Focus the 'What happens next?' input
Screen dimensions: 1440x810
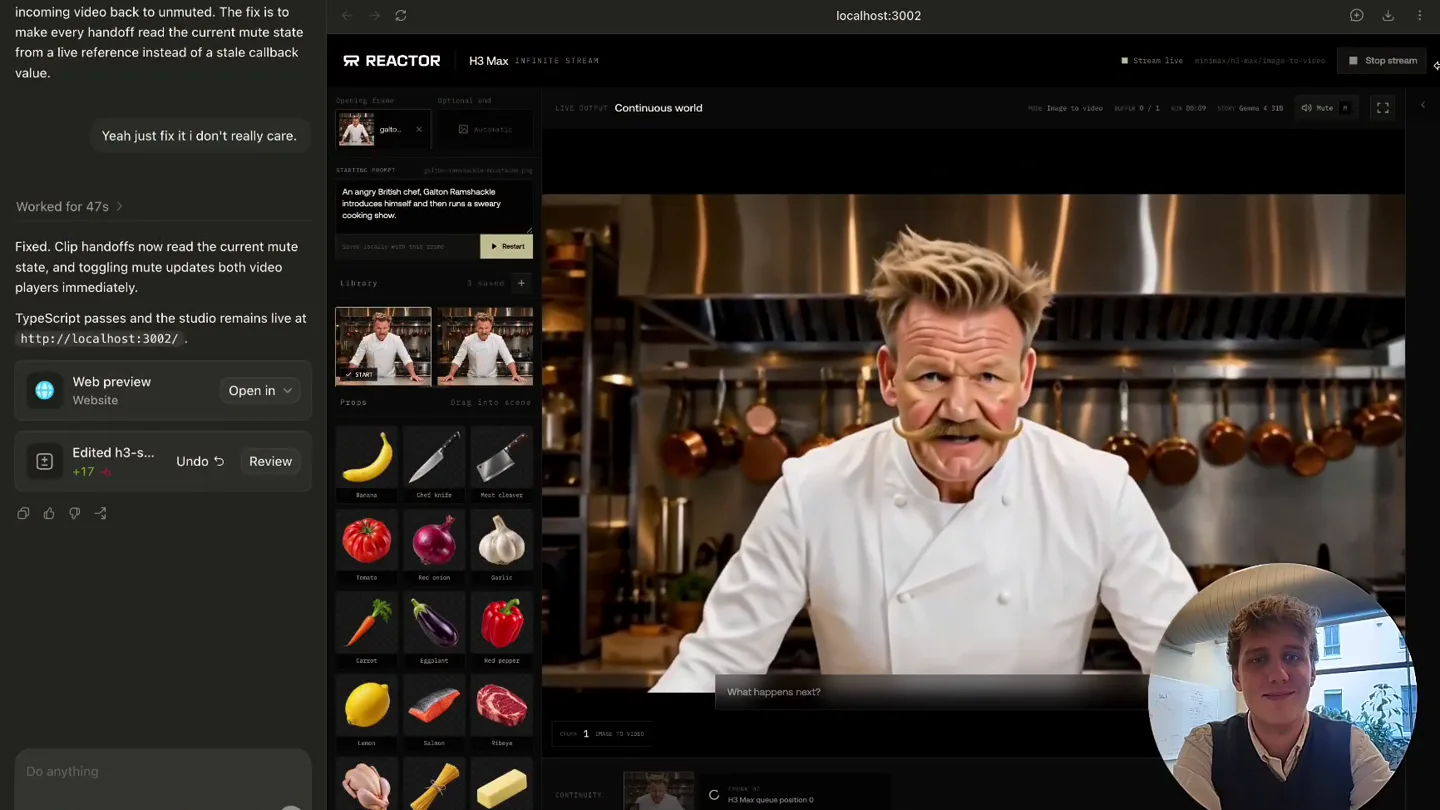click(930, 692)
